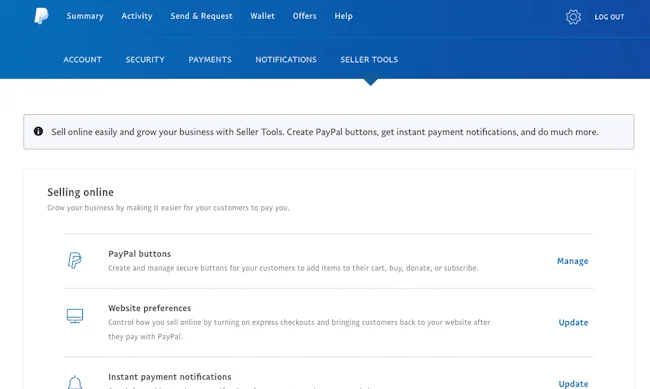
Task: Switch to the NOTIFICATIONS tab
Action: (286, 60)
